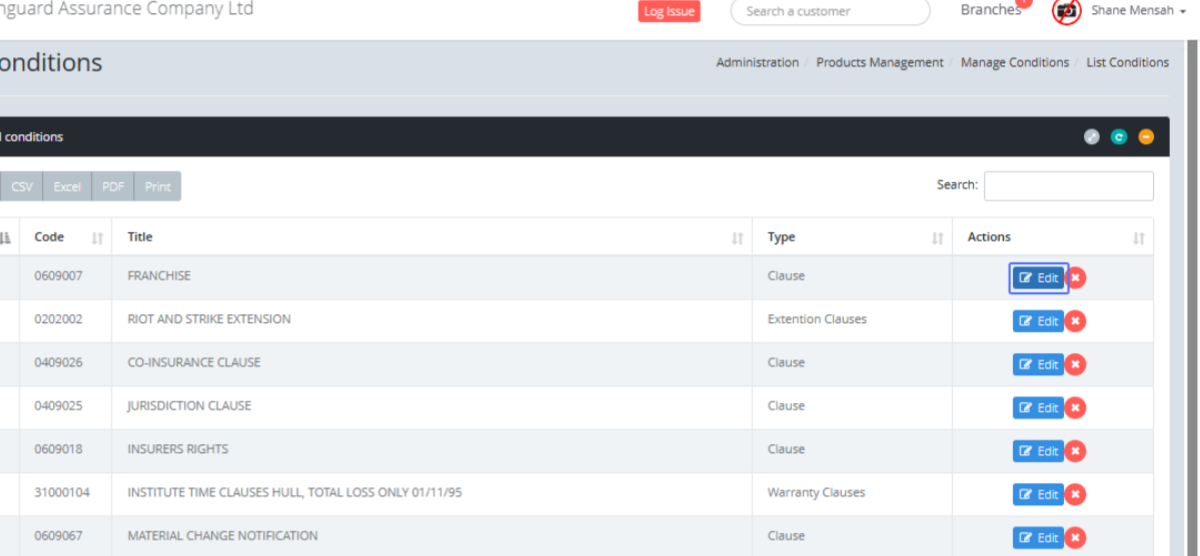Image resolution: width=1200 pixels, height=556 pixels.
Task: Edit the FRANCHISE condition
Action: 1038,278
